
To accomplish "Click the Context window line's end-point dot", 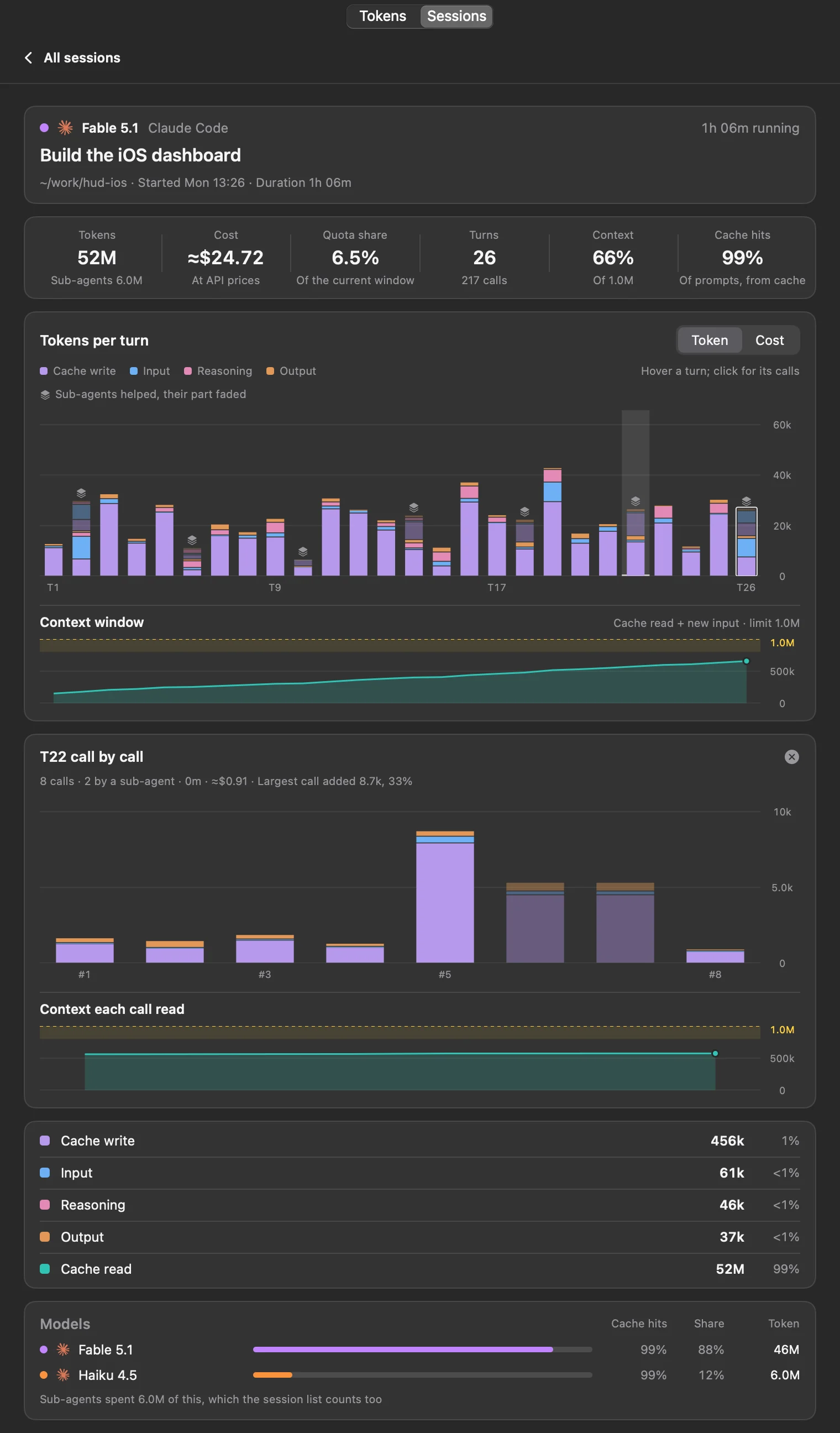I will click(746, 661).
